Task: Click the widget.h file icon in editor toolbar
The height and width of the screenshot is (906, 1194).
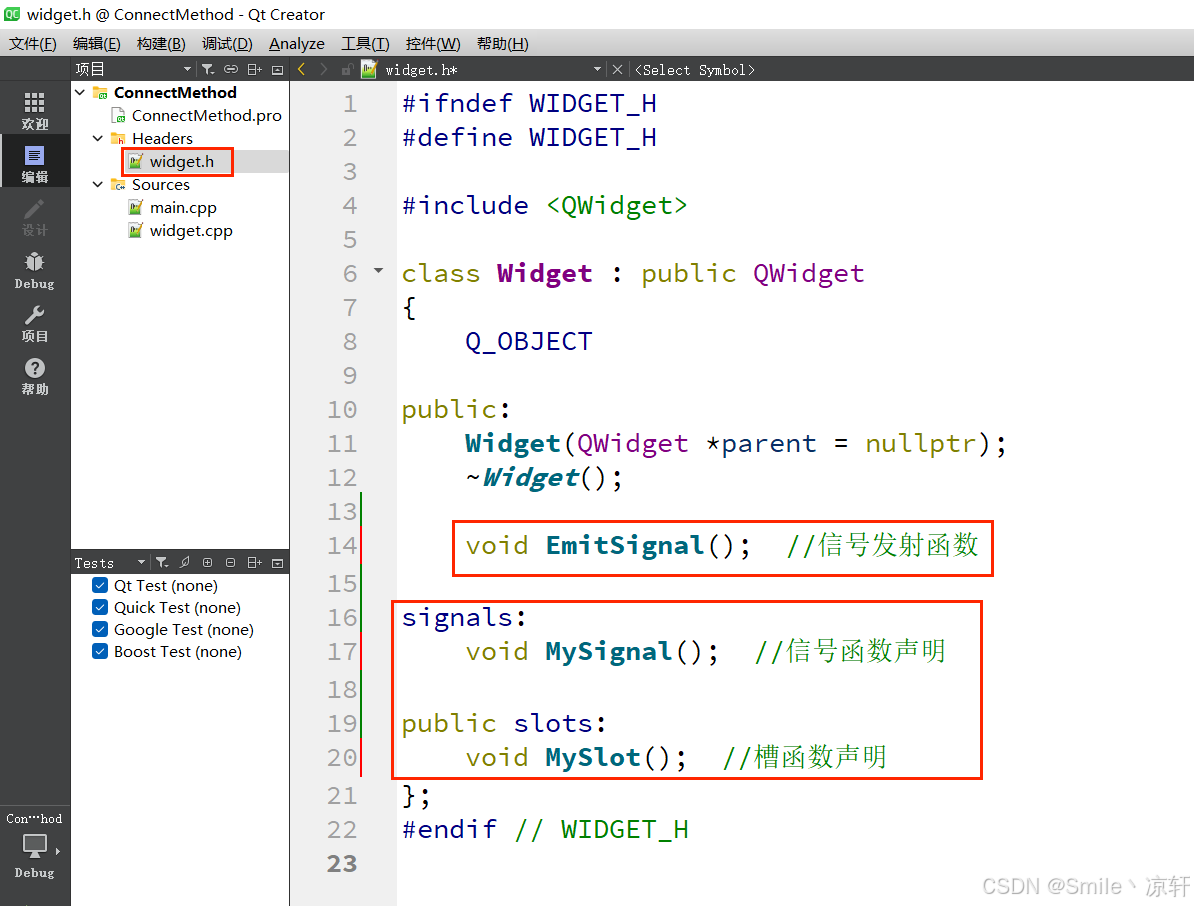Action: click(x=369, y=69)
